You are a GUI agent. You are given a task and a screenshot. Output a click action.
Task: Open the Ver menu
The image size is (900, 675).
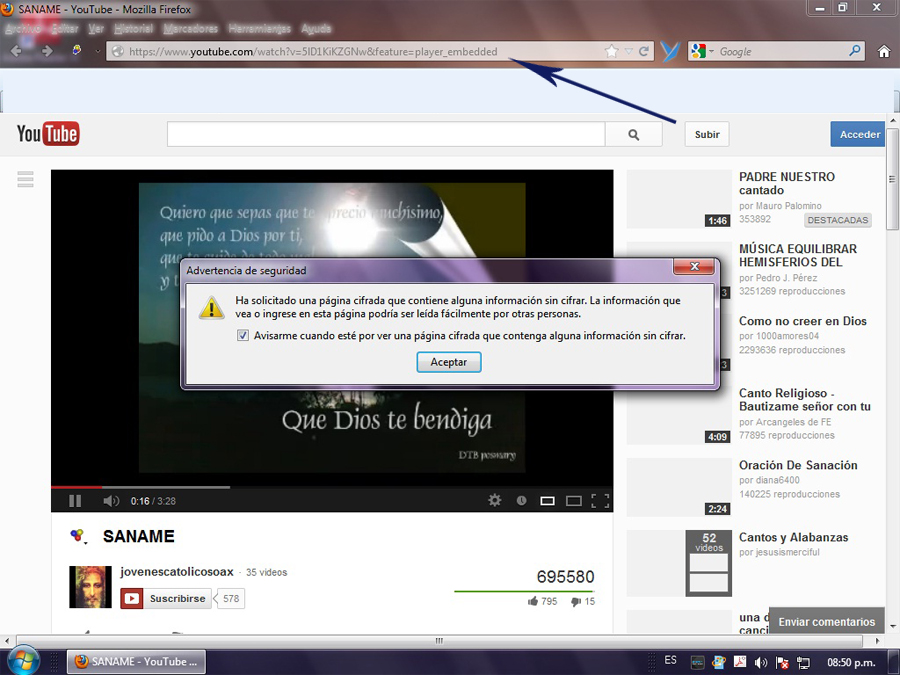(96, 28)
